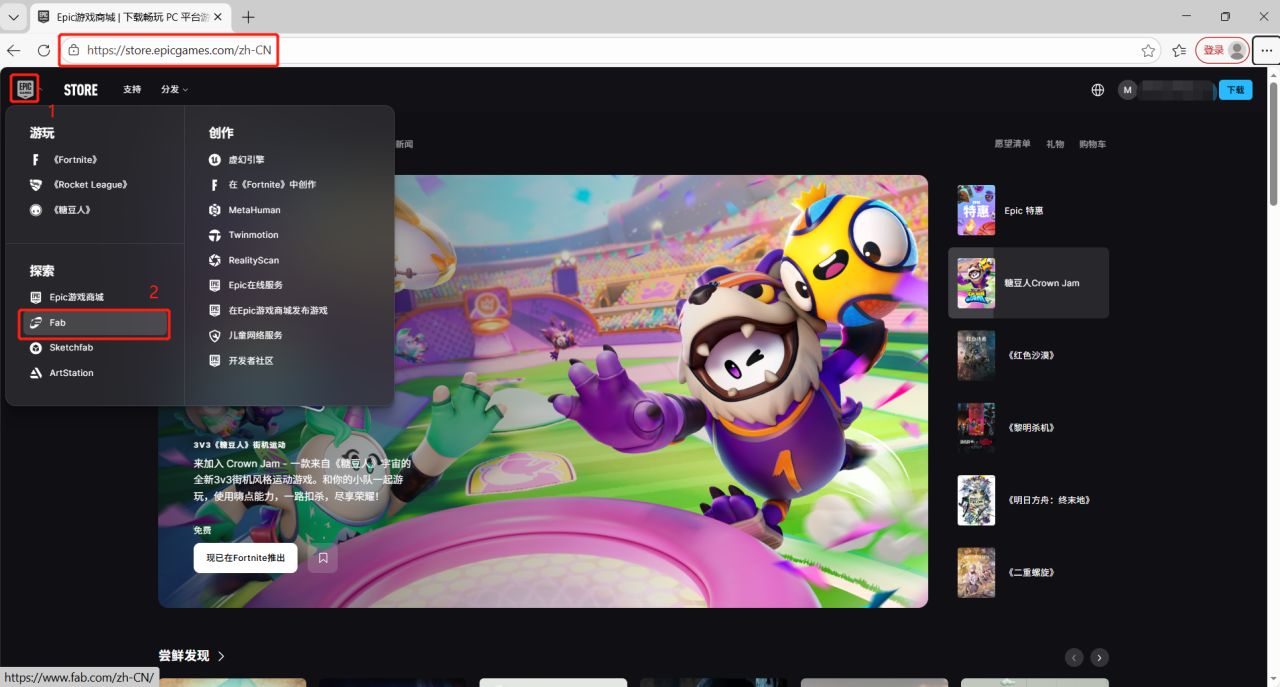The image size is (1280, 687).
Task: Select 《明日方舟：终末地》 carousel item
Action: (x=1028, y=500)
